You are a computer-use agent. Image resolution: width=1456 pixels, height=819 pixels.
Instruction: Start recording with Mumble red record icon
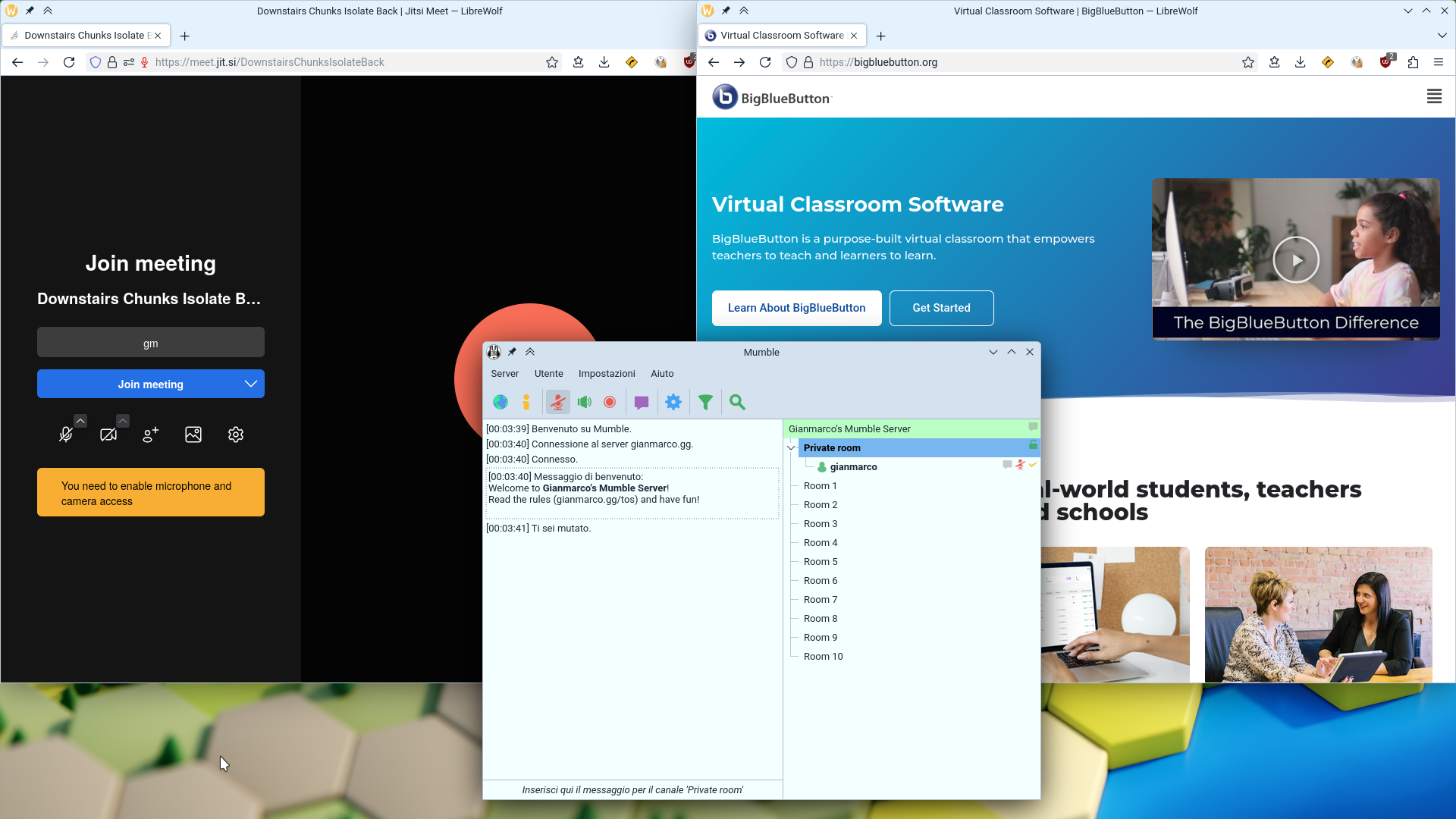(x=610, y=403)
